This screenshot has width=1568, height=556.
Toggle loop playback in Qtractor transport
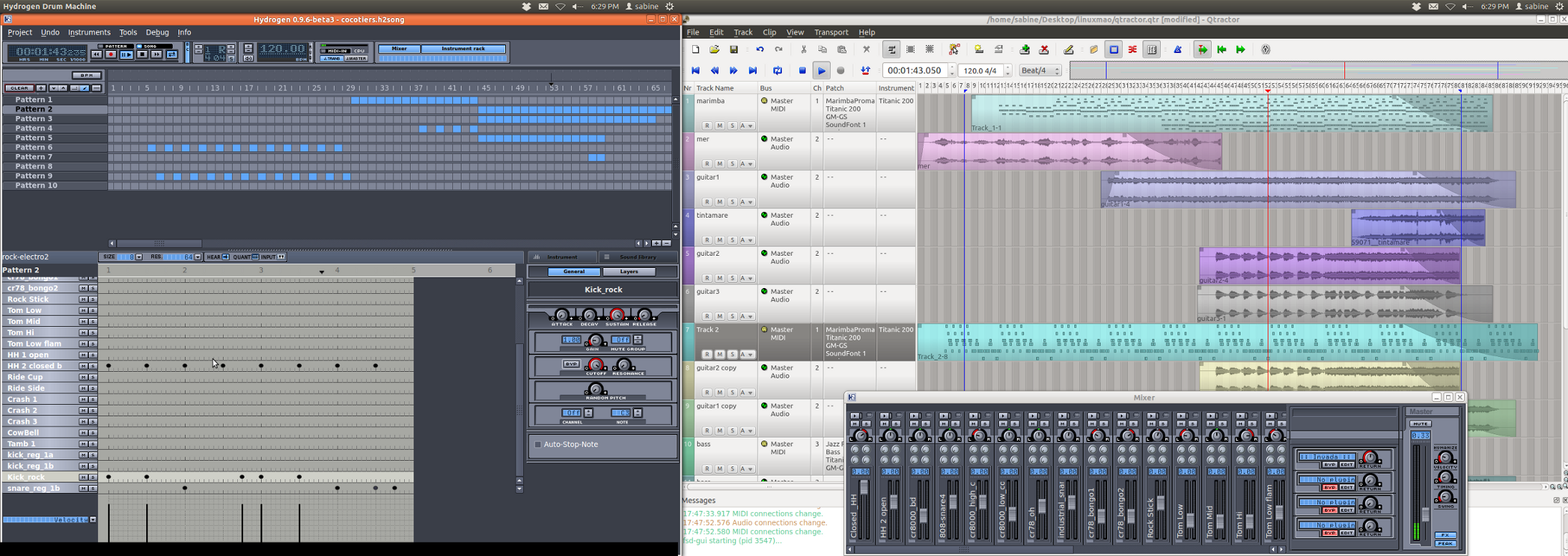(778, 71)
